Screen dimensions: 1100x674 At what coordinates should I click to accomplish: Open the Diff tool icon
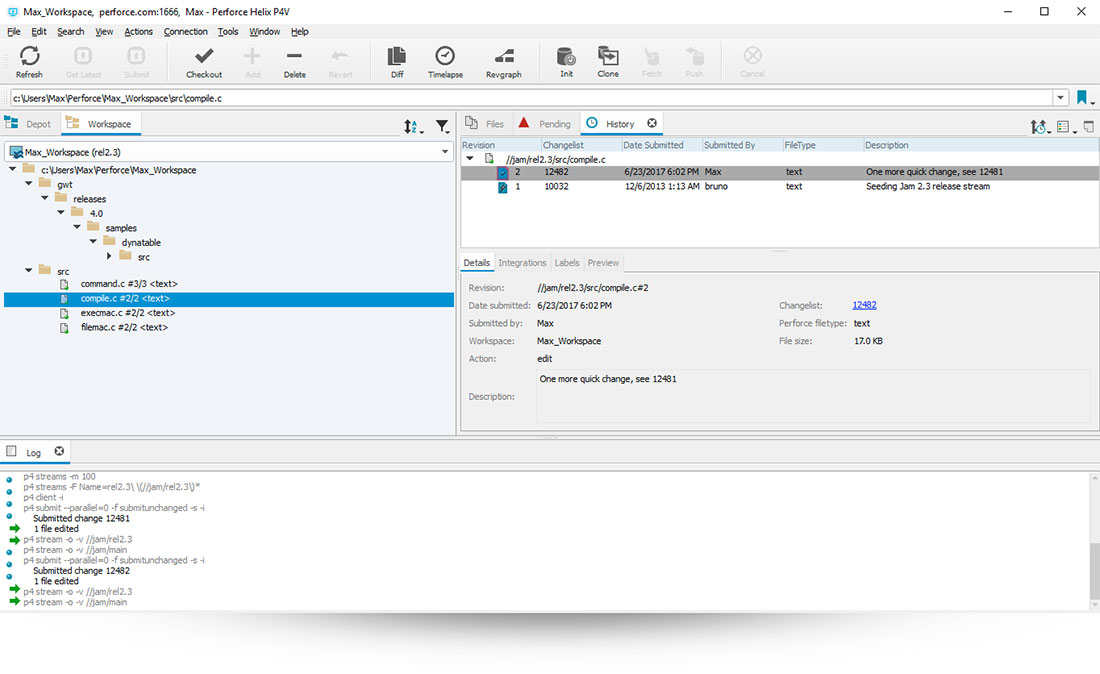click(x=396, y=62)
